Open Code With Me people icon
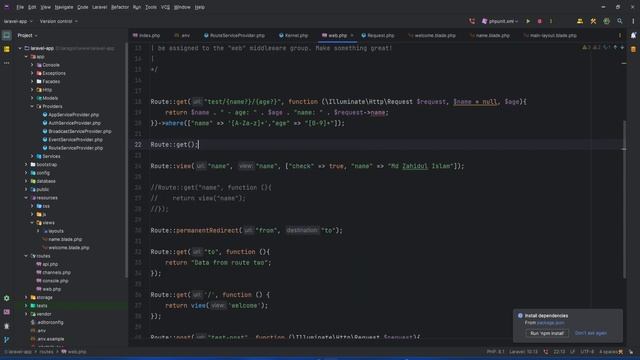The width and height of the screenshot is (640, 360). (x=580, y=21)
